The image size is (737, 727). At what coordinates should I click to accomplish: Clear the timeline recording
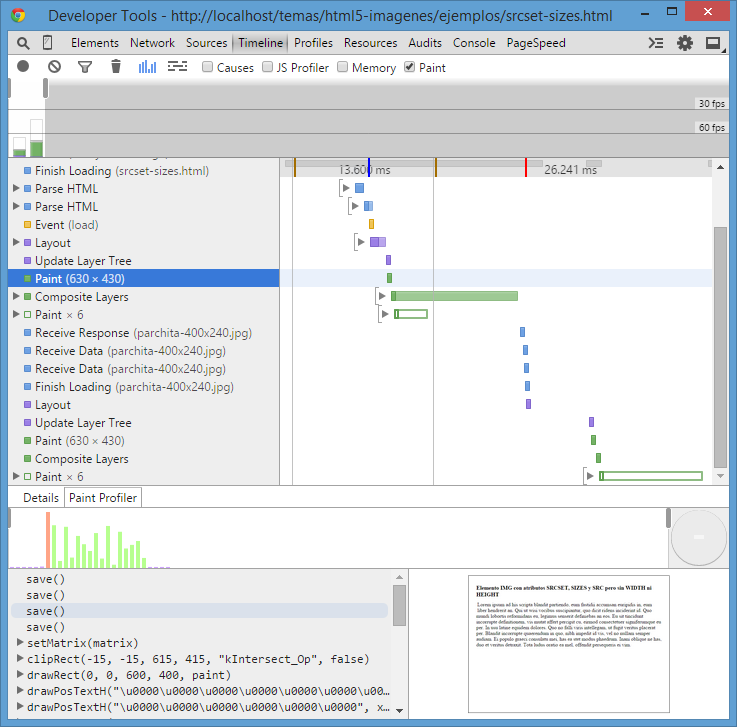[x=54, y=67]
